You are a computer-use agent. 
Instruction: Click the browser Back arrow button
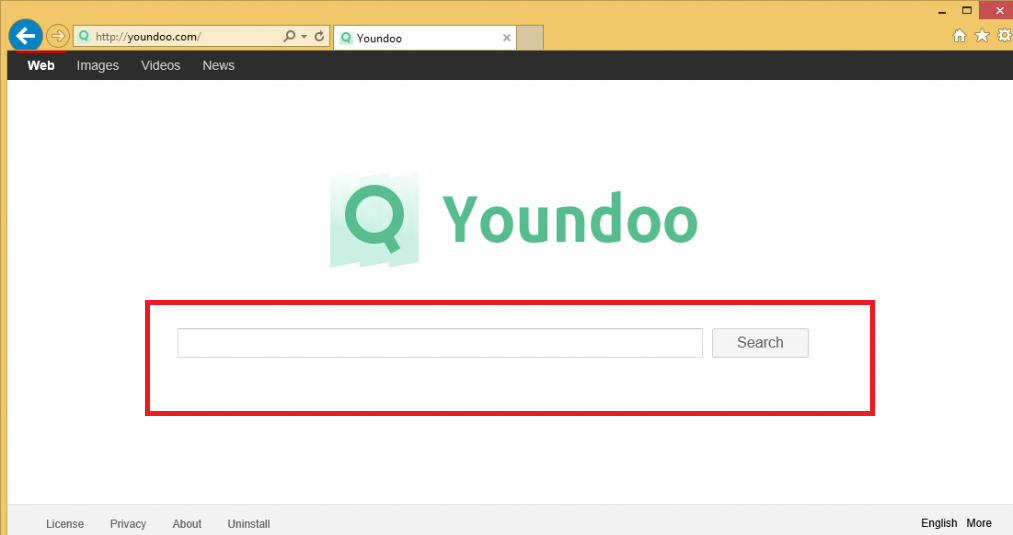point(26,36)
